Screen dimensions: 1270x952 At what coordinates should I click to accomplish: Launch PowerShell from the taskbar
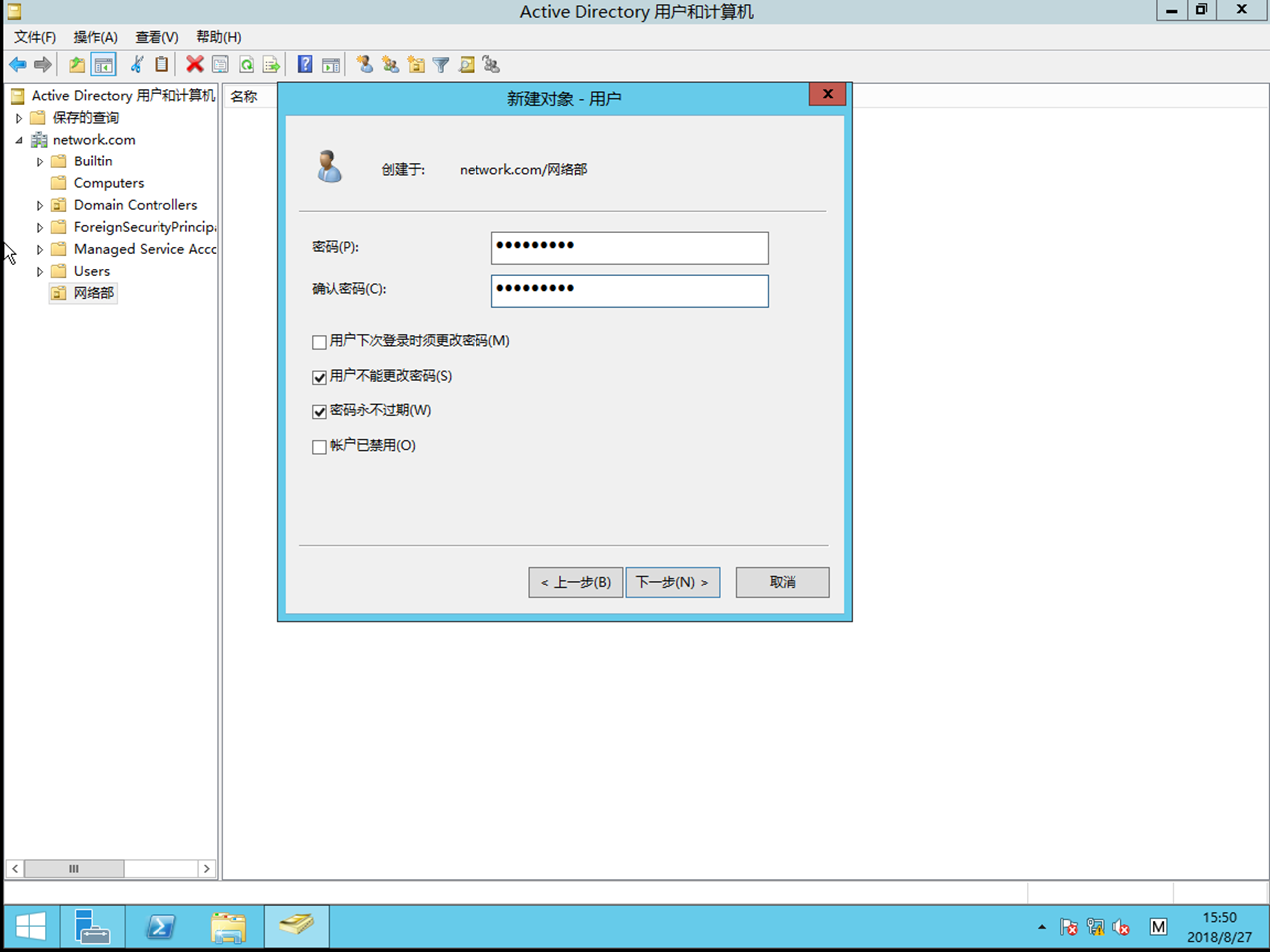(160, 927)
